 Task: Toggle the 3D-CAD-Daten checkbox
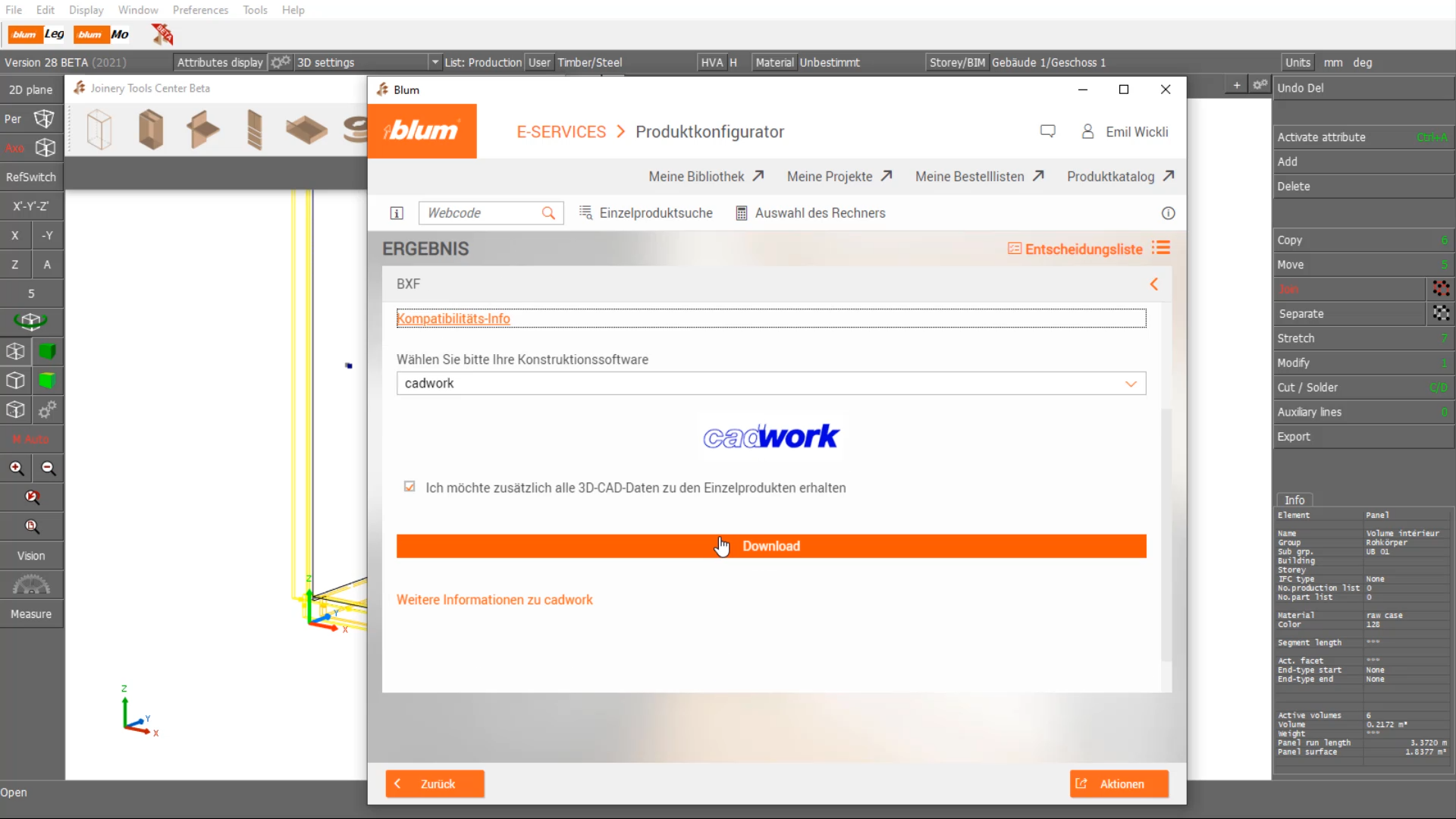(x=409, y=487)
